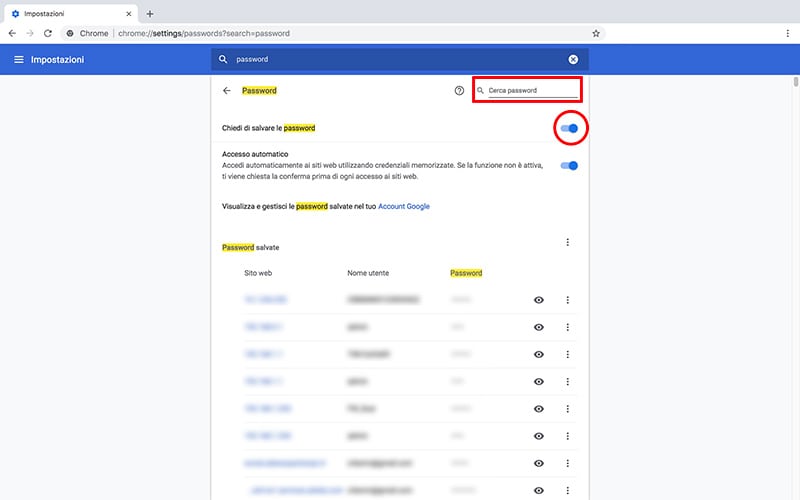Show password for the first saved entry
This screenshot has width=800, height=500.
[539, 300]
